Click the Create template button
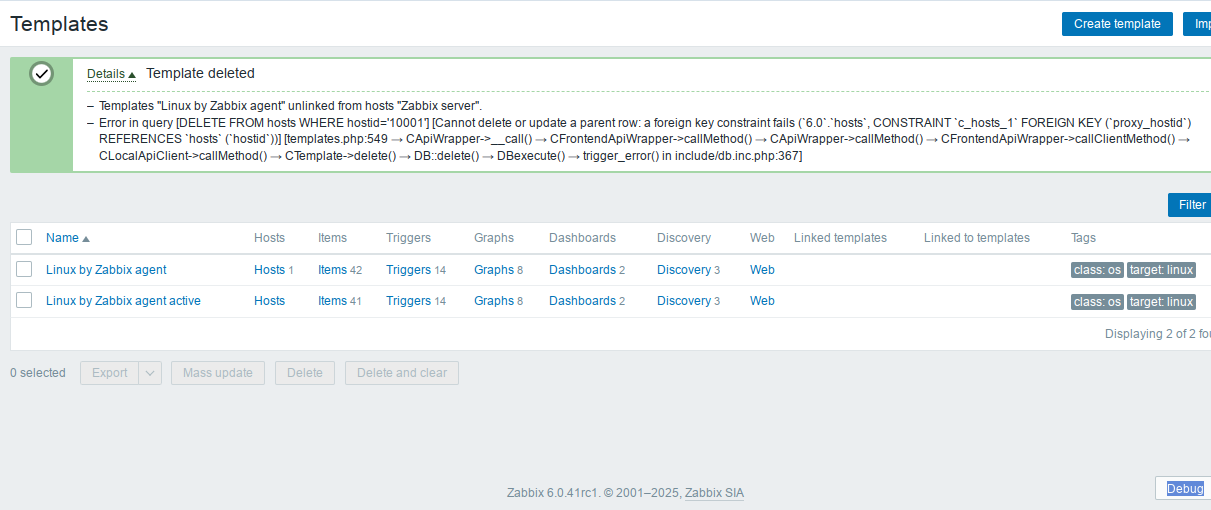1211x510 pixels. [x=1117, y=24]
